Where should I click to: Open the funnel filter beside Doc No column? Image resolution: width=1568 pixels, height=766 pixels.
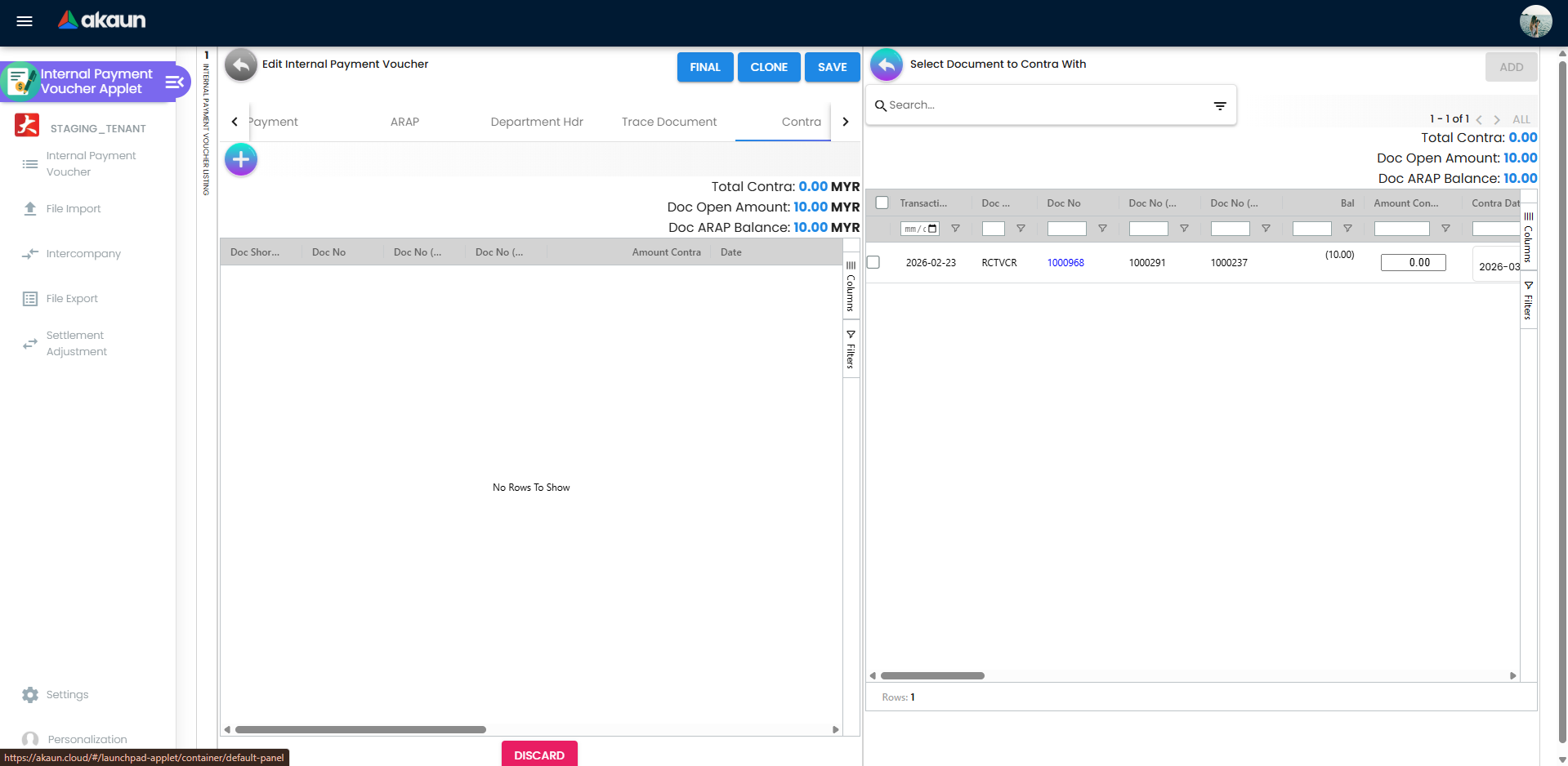coord(1102,229)
